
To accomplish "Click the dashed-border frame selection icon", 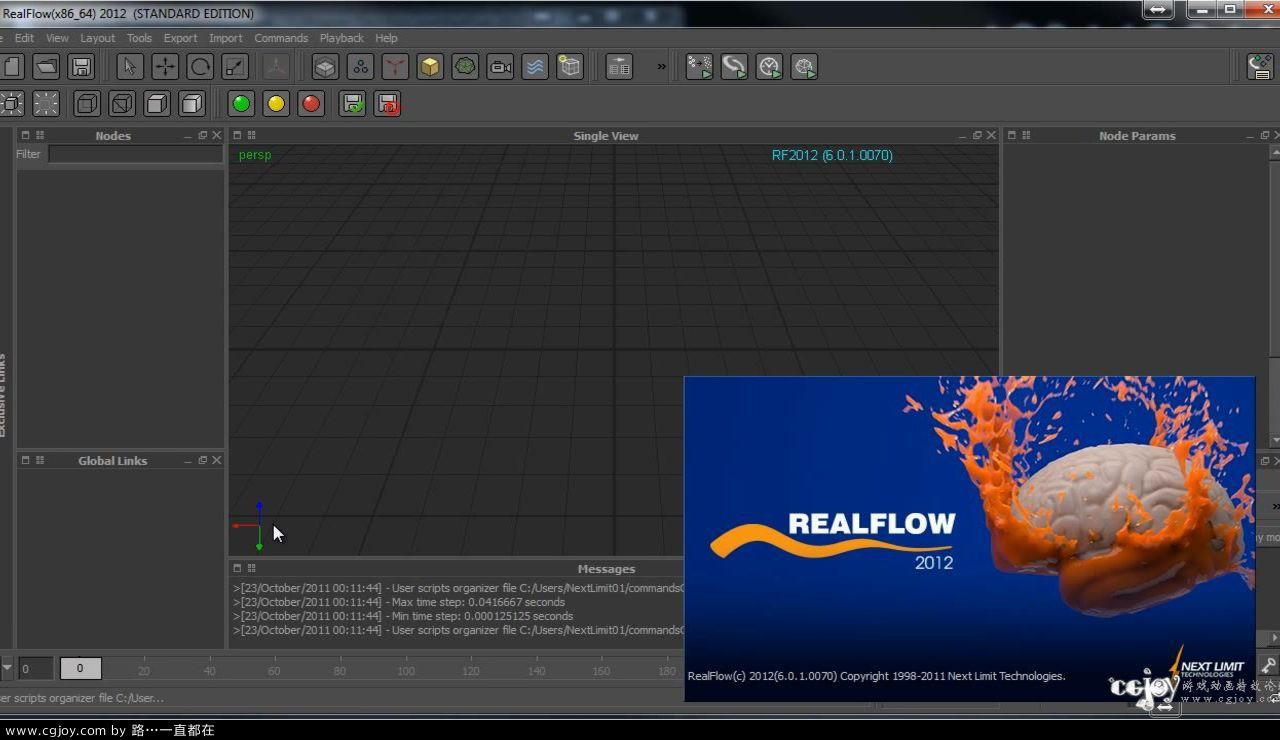I will coord(46,103).
